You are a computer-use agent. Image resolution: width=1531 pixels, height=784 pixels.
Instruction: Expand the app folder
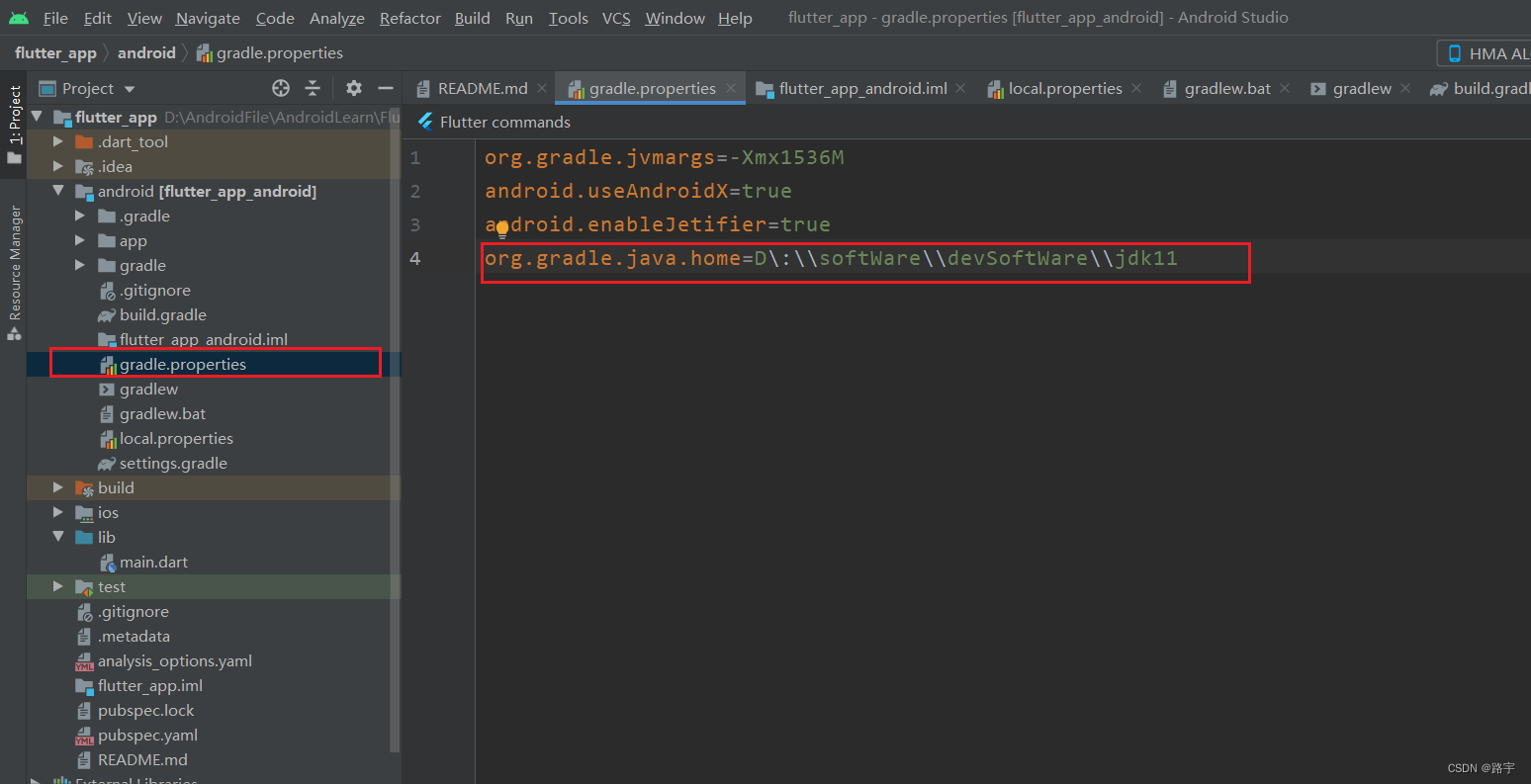point(80,240)
